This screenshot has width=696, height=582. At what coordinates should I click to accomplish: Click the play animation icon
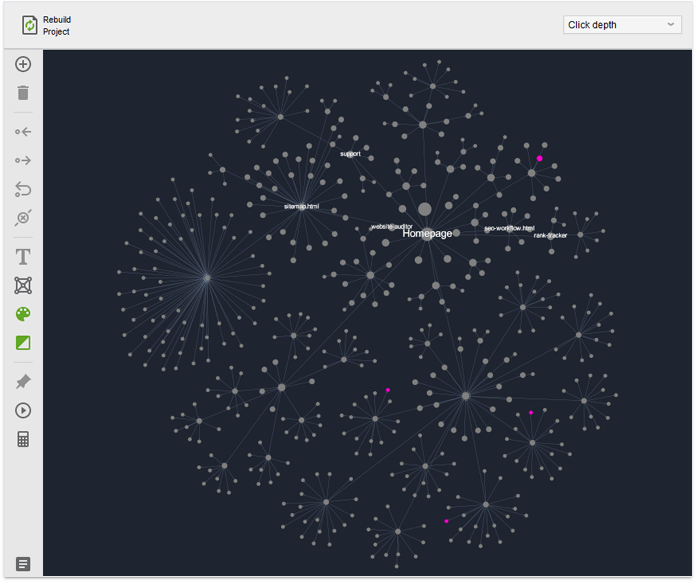pyautogui.click(x=23, y=410)
